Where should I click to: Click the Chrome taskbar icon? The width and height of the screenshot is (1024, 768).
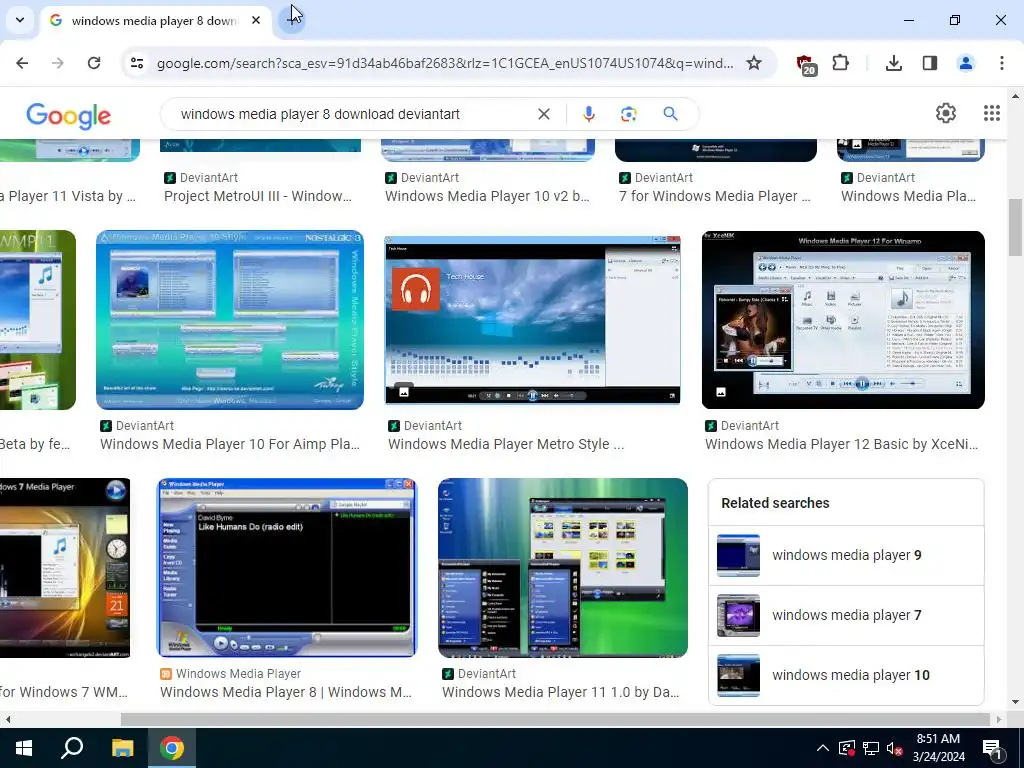(172, 748)
